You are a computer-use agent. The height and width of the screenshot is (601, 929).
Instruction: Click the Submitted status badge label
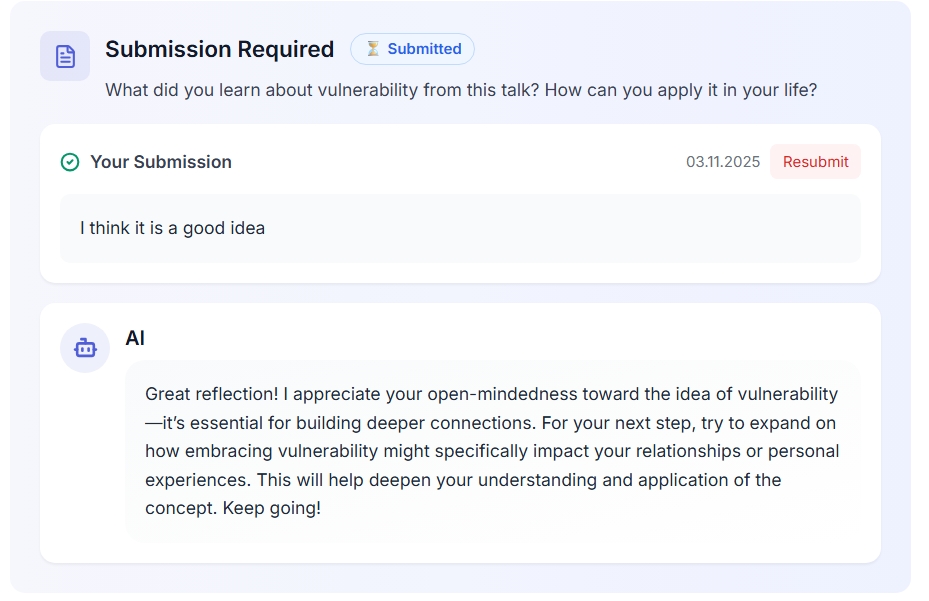click(x=424, y=49)
